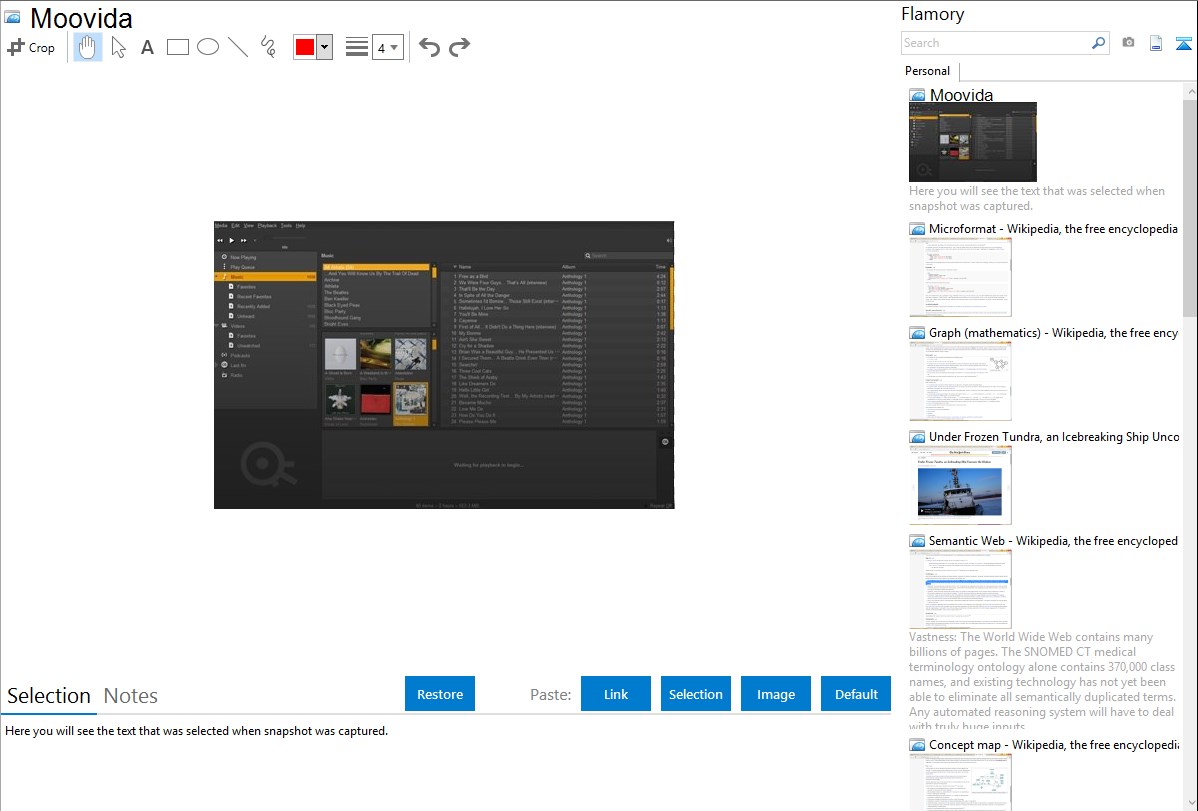This screenshot has height=811, width=1198.
Task: Click the icon beside Under Frozen Tundra entry
Action: [918, 437]
